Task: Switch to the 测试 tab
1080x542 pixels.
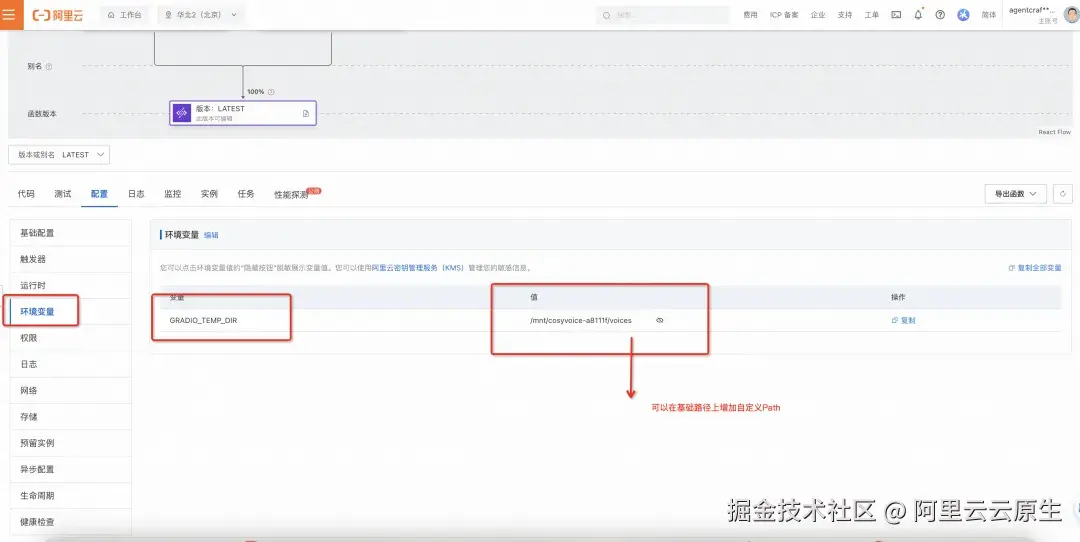Action: (x=63, y=194)
